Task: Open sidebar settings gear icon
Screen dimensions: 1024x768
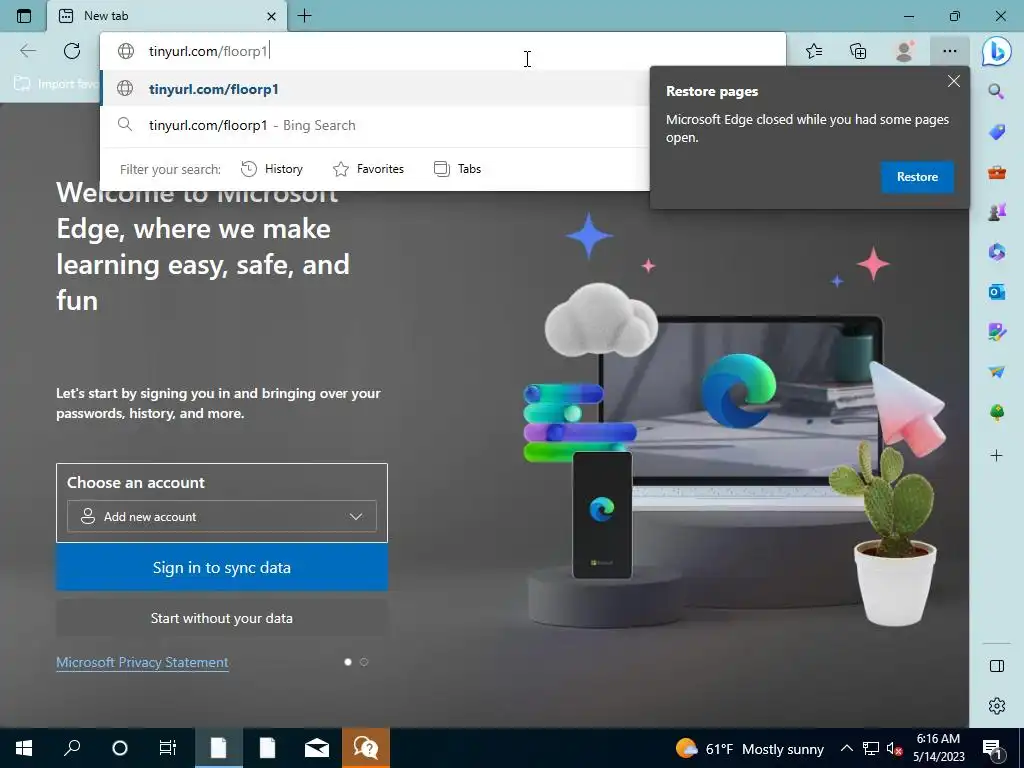Action: click(x=997, y=706)
